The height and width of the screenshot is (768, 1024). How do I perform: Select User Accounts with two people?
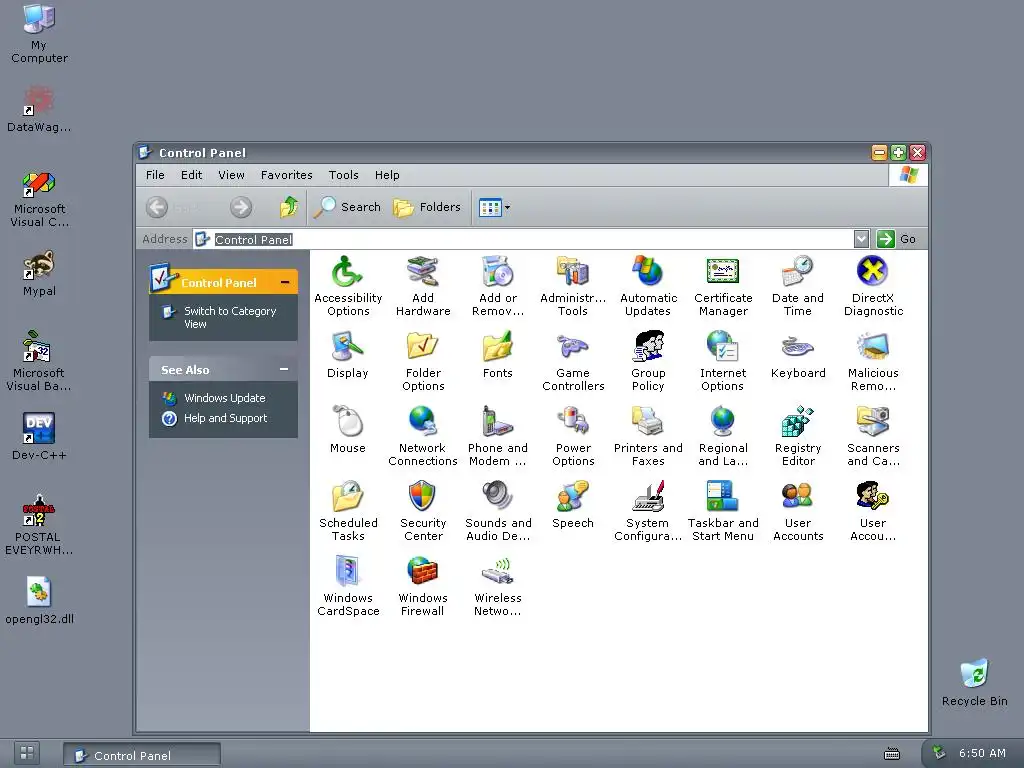797,511
